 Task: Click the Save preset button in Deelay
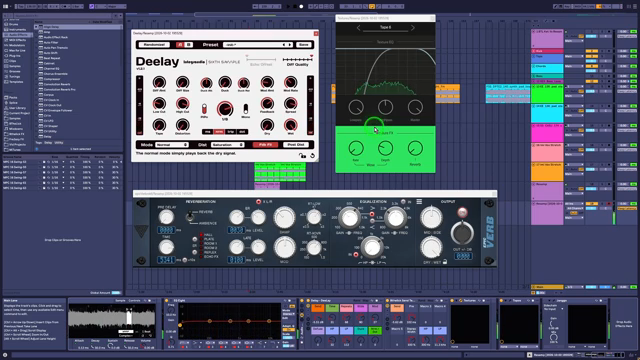tap(303, 44)
